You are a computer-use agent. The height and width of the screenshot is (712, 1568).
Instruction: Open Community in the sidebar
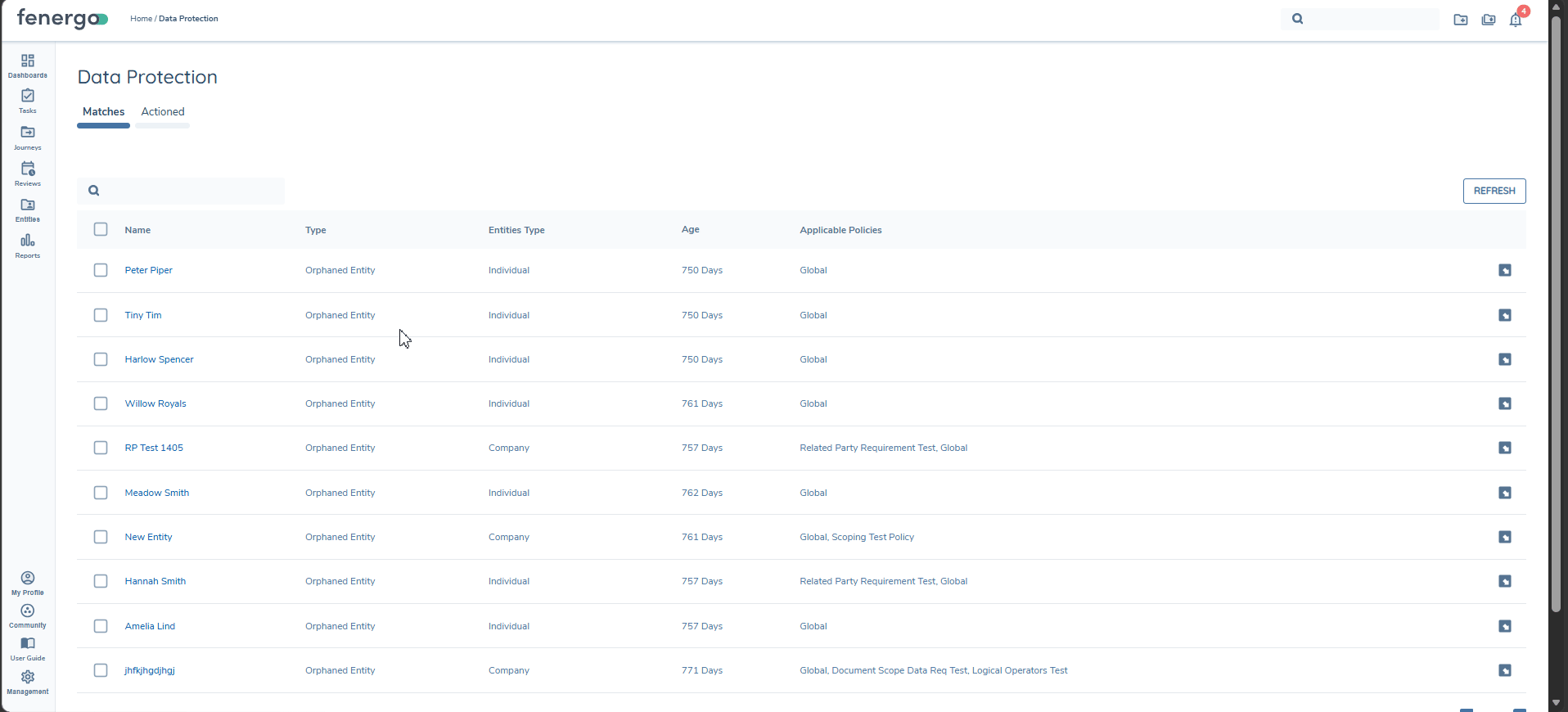point(28,616)
